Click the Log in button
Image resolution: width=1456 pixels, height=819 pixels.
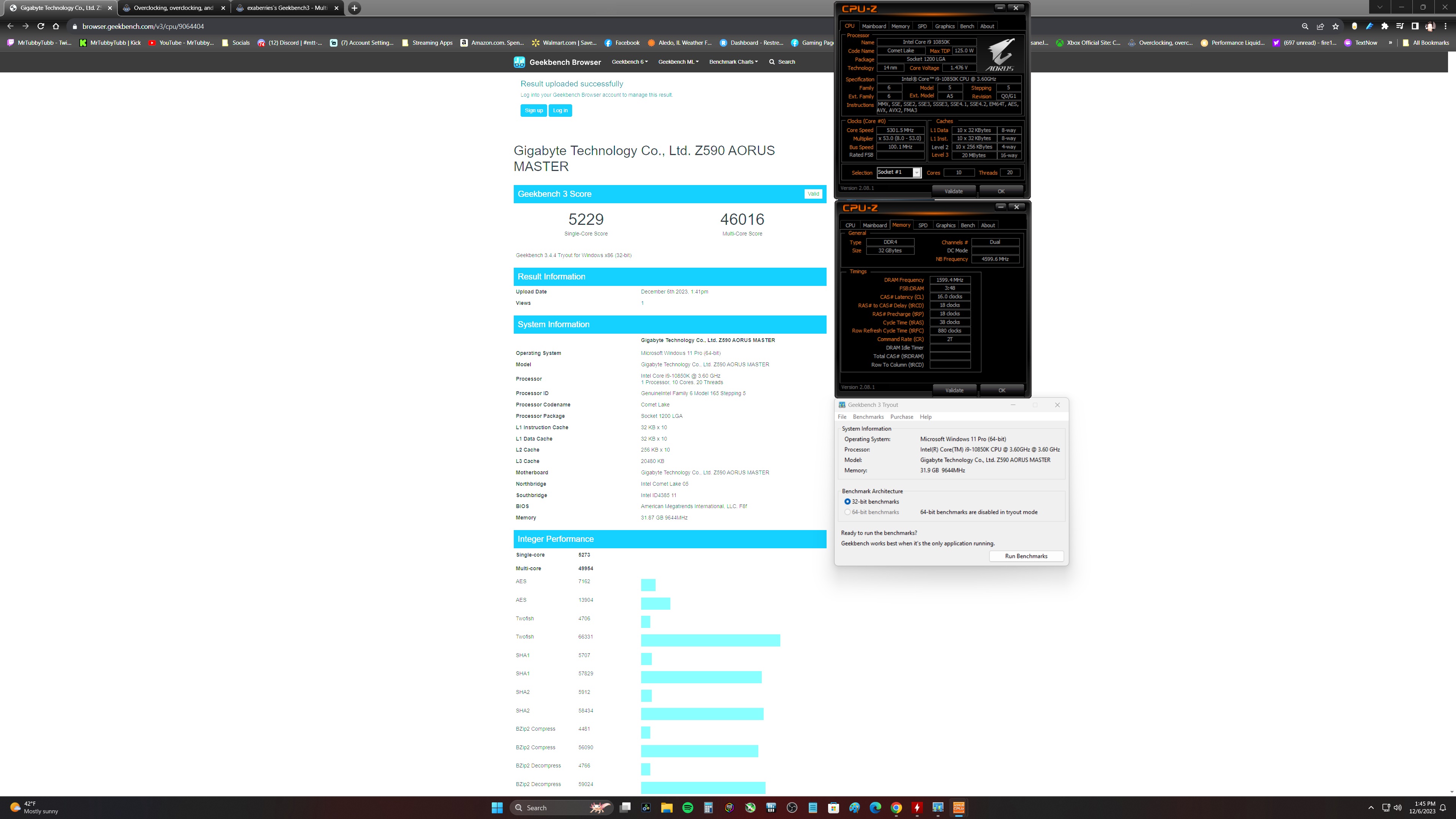coord(560,111)
